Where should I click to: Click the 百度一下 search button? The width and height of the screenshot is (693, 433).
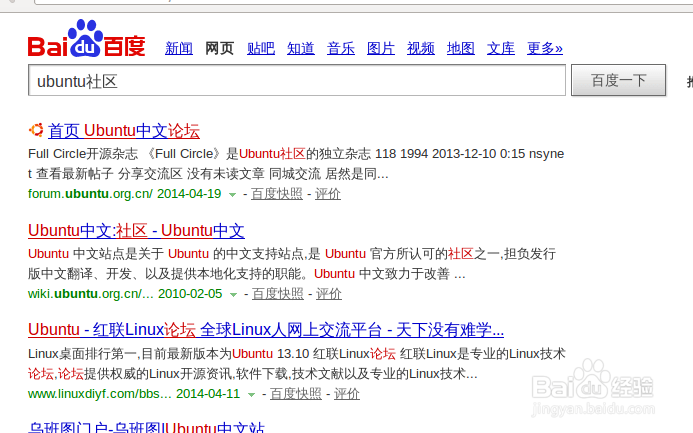coord(618,80)
